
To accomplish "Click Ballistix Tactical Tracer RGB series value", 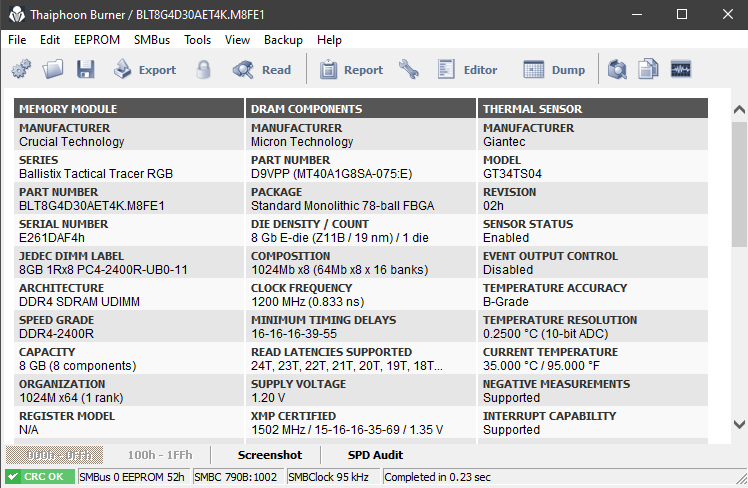I will [96, 174].
